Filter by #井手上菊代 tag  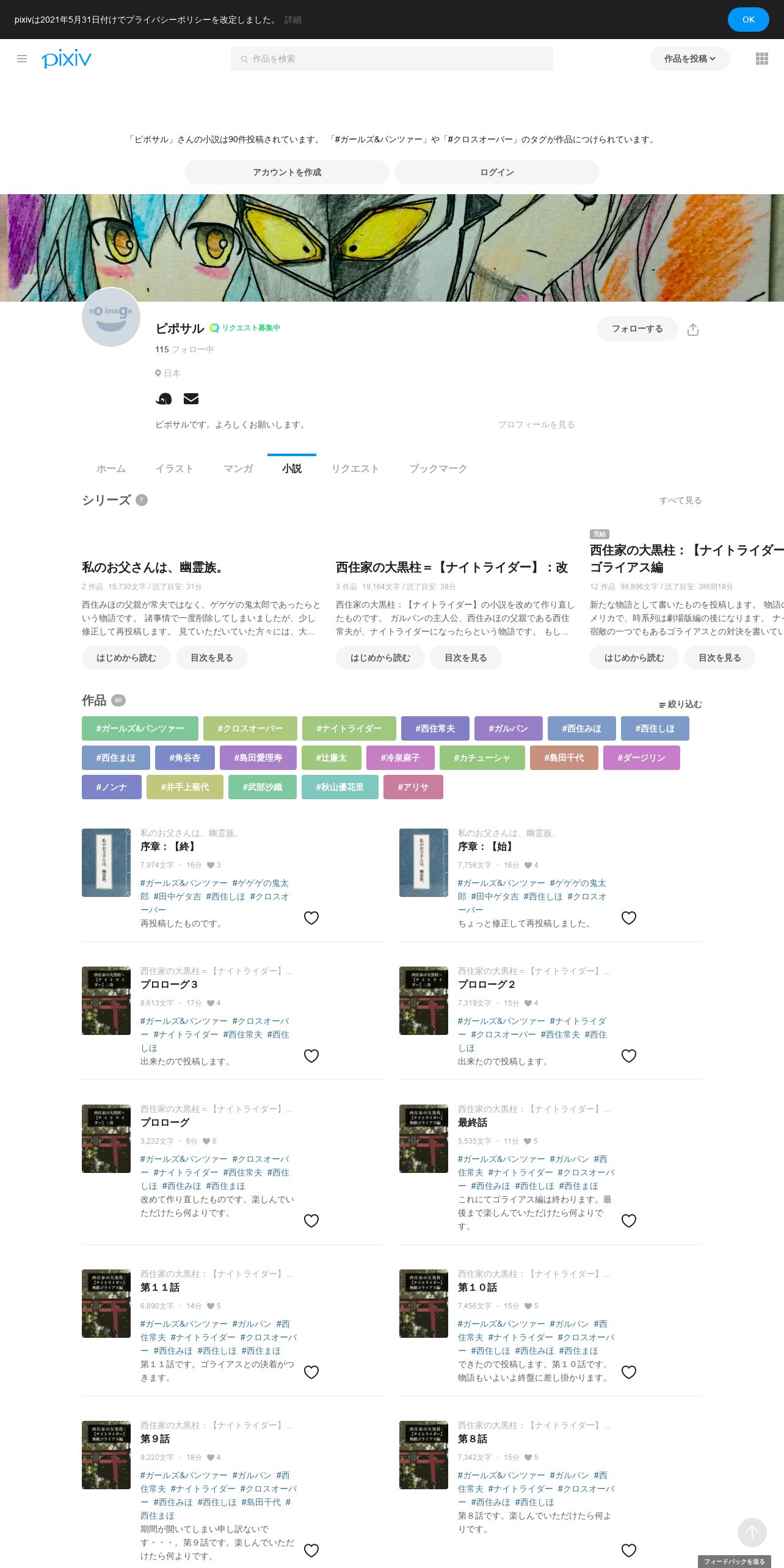[185, 787]
